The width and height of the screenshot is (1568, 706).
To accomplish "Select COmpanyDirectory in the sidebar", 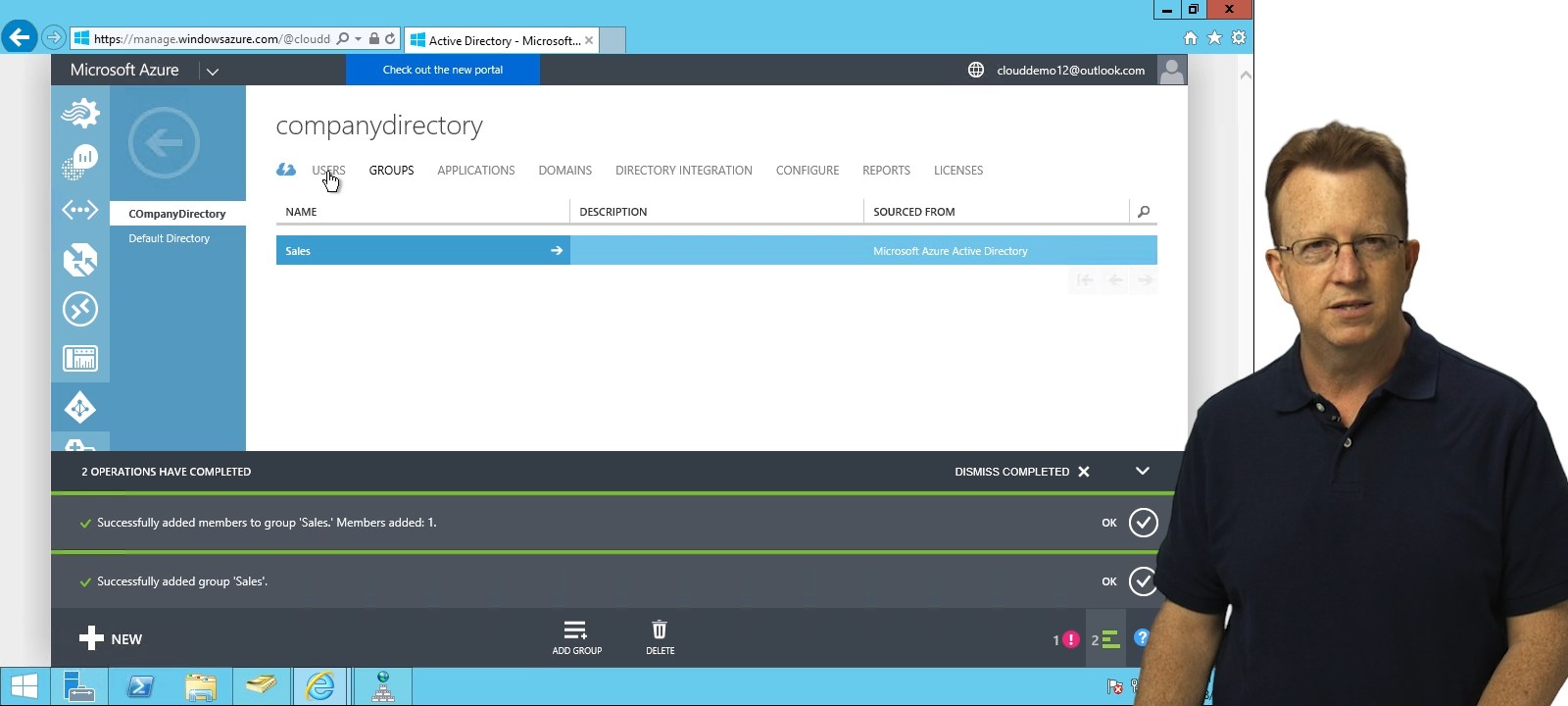I will pos(177,214).
